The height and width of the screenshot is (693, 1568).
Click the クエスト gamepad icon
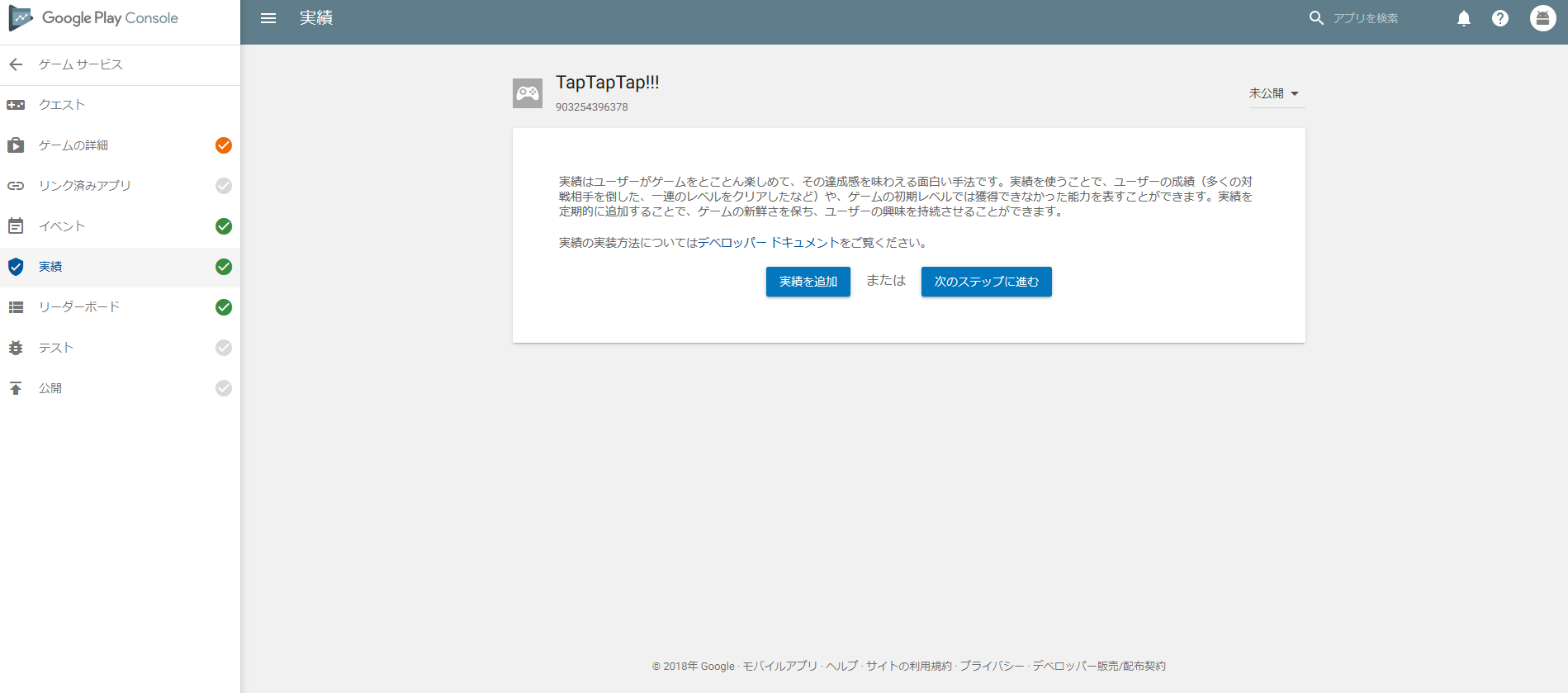(x=16, y=105)
